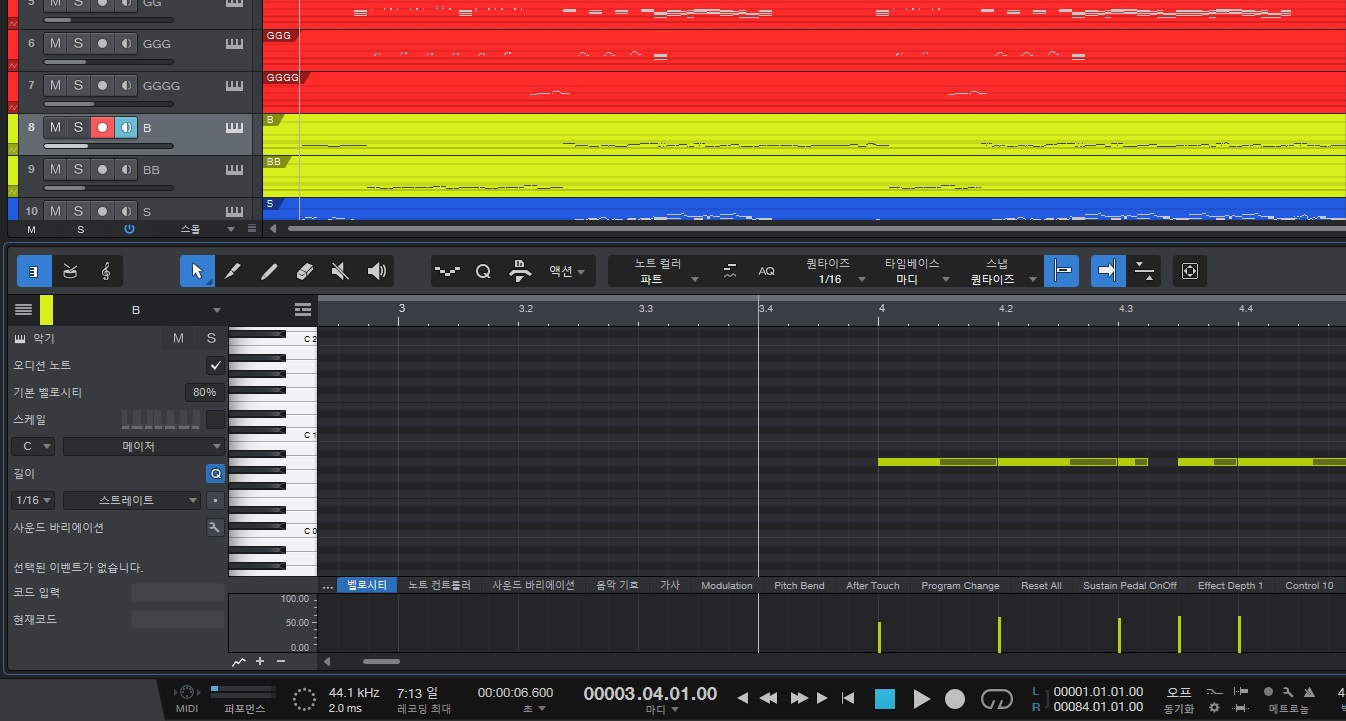Select the 노트 컨트롤러 tab

coord(439,585)
